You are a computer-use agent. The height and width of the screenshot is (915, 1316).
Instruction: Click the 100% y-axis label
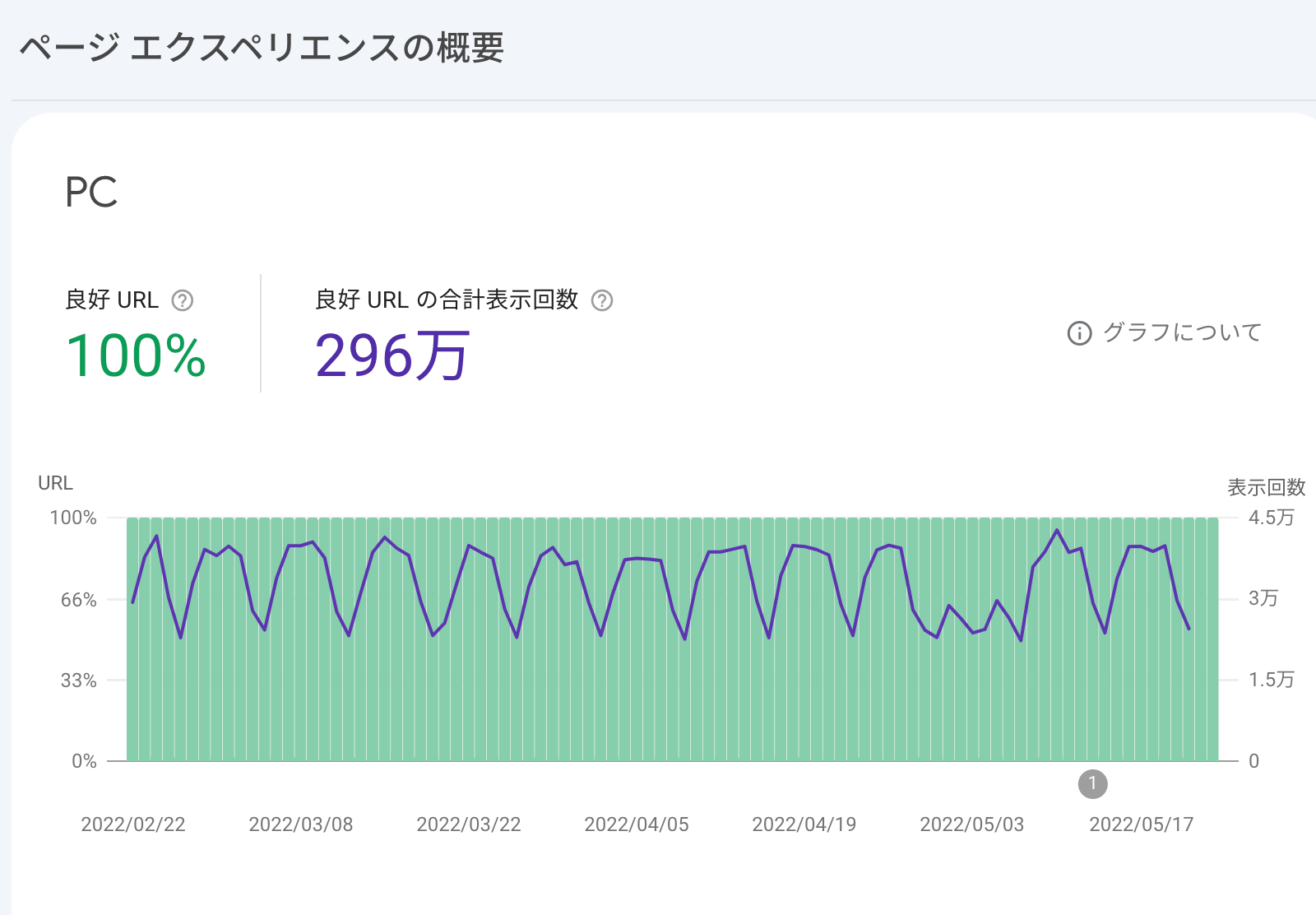73,518
